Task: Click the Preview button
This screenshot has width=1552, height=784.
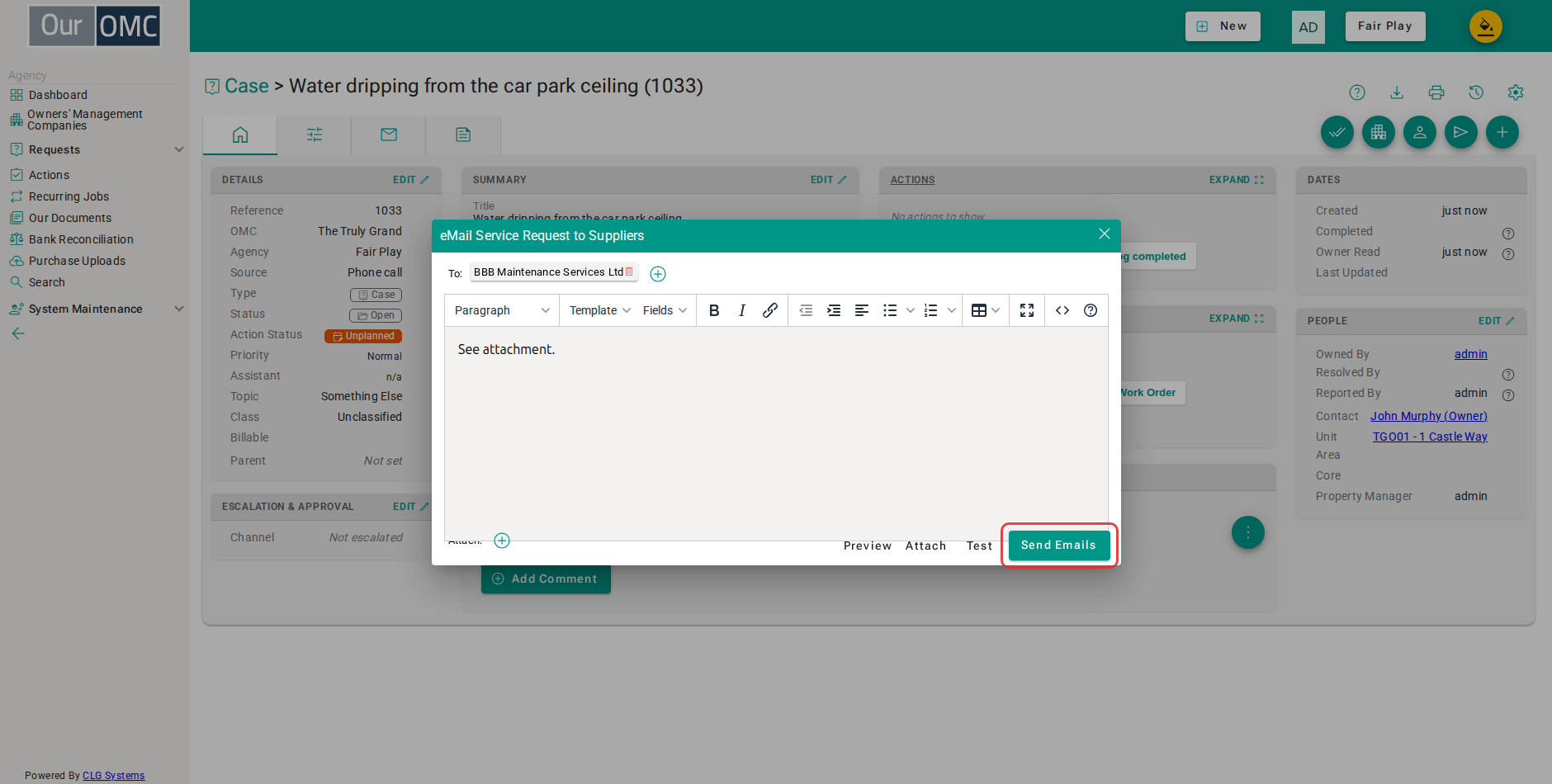Action: click(868, 545)
